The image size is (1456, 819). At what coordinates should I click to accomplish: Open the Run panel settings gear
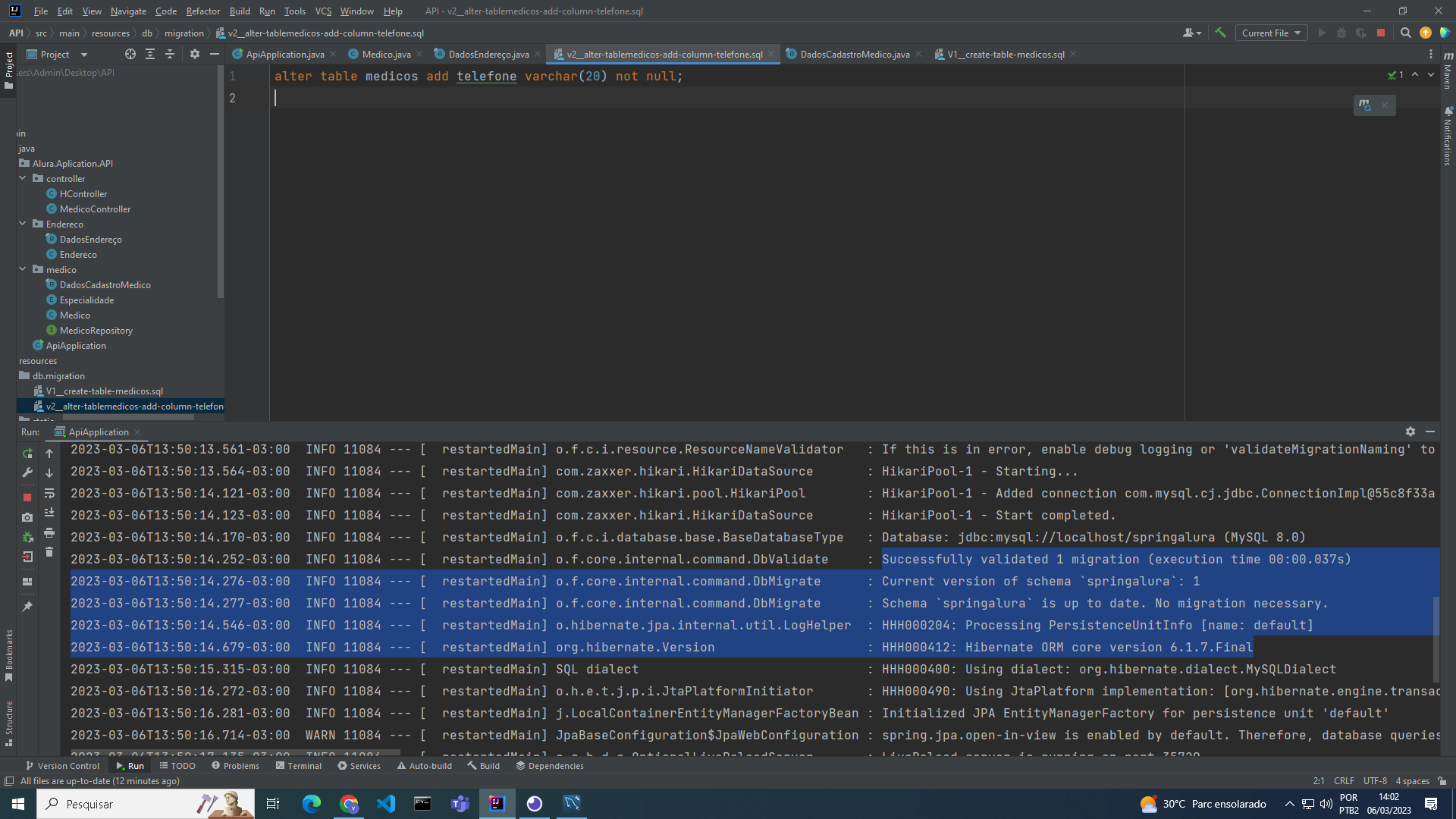[1410, 431]
